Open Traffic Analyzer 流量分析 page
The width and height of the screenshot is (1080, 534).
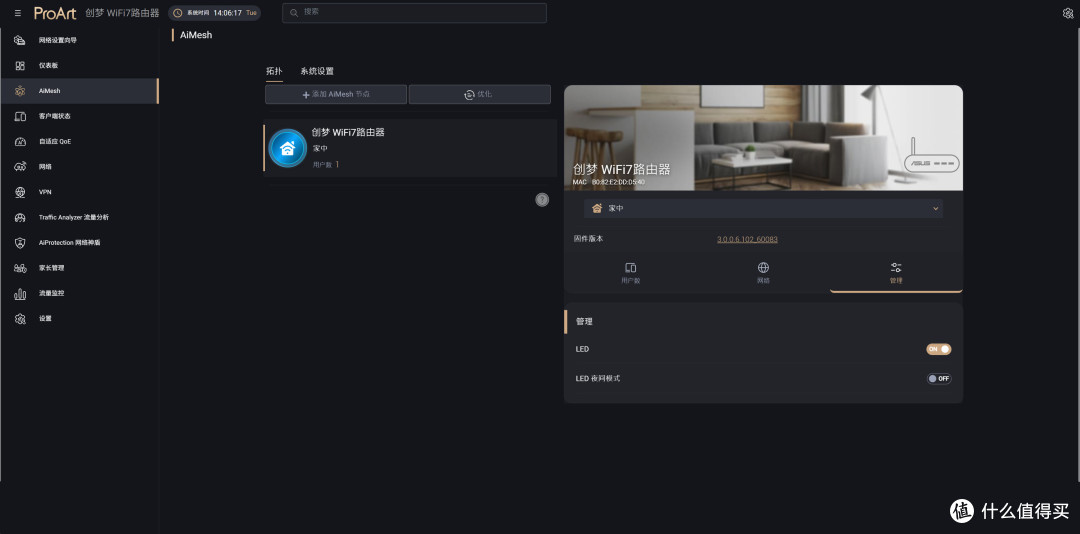(x=79, y=217)
